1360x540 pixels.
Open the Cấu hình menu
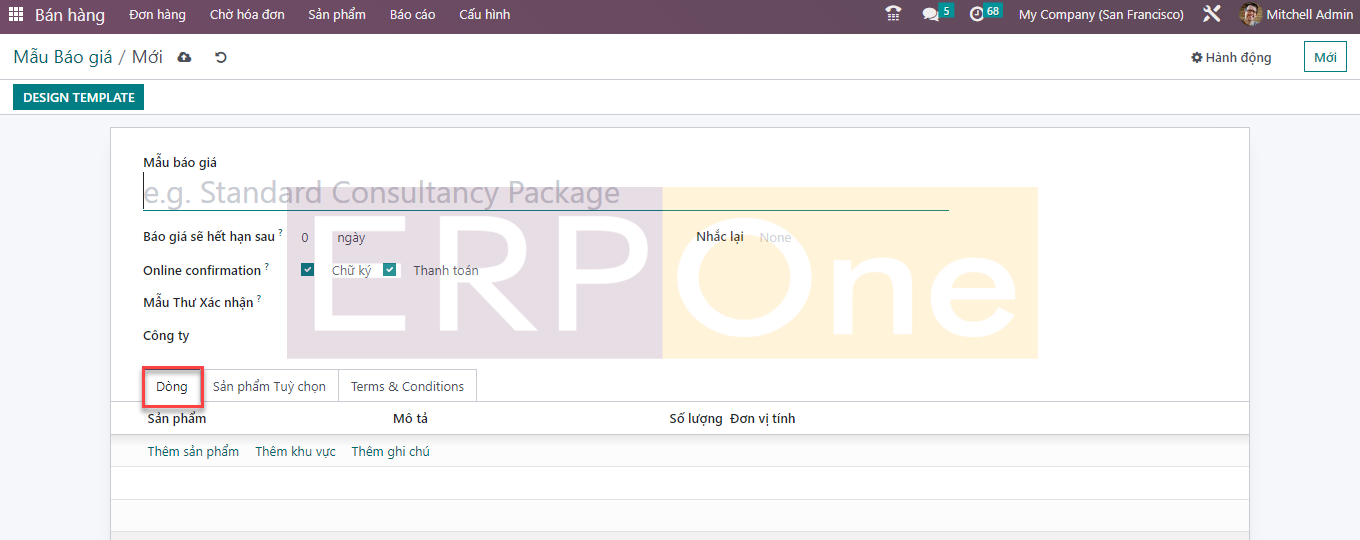click(484, 15)
